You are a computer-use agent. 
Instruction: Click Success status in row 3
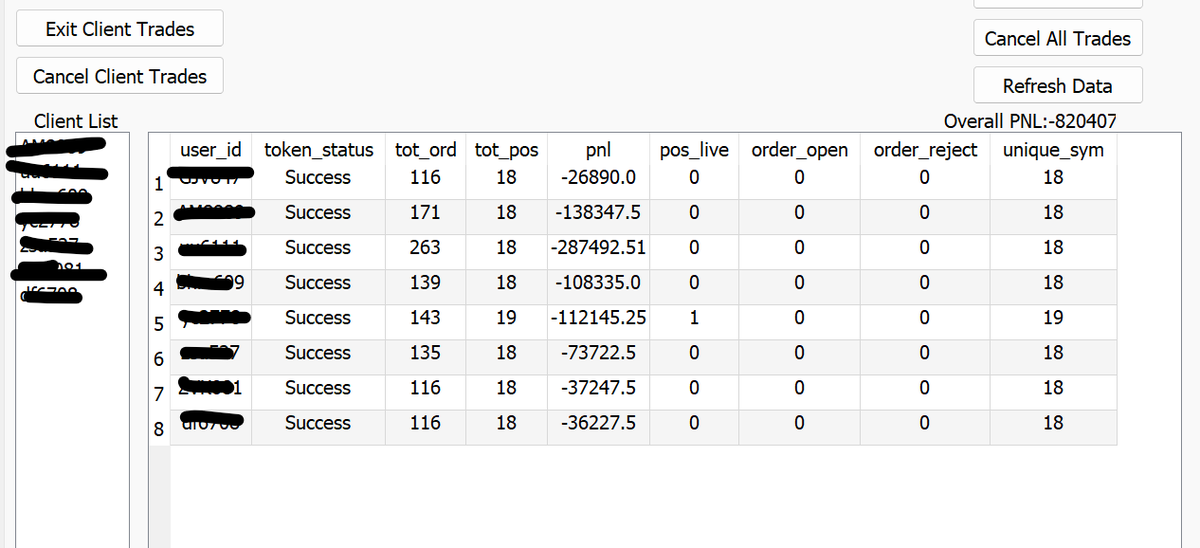pyautogui.click(x=318, y=248)
